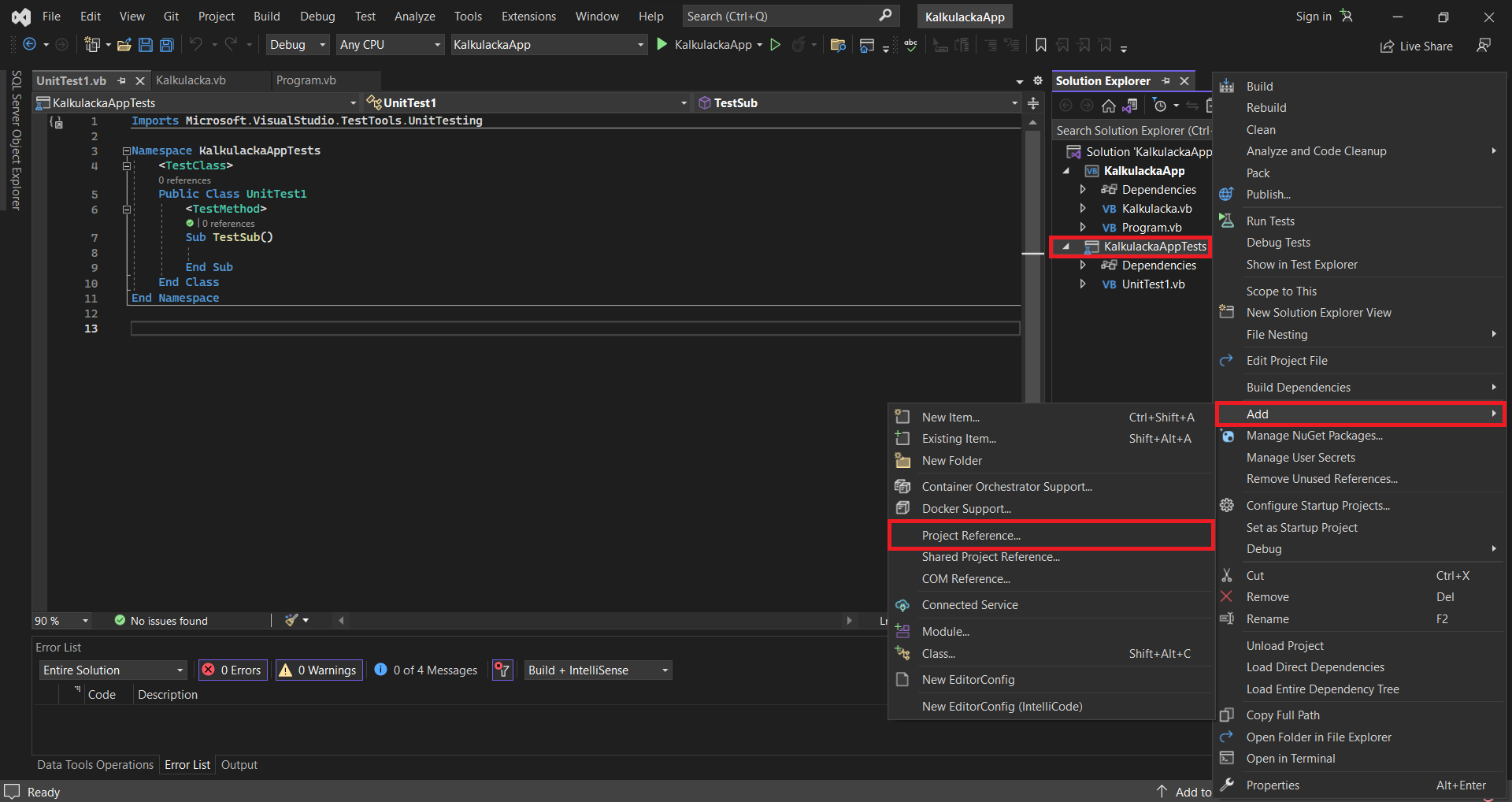The image size is (1512, 802).
Task: Click the Solution Explorer Home icon
Action: click(x=1108, y=106)
